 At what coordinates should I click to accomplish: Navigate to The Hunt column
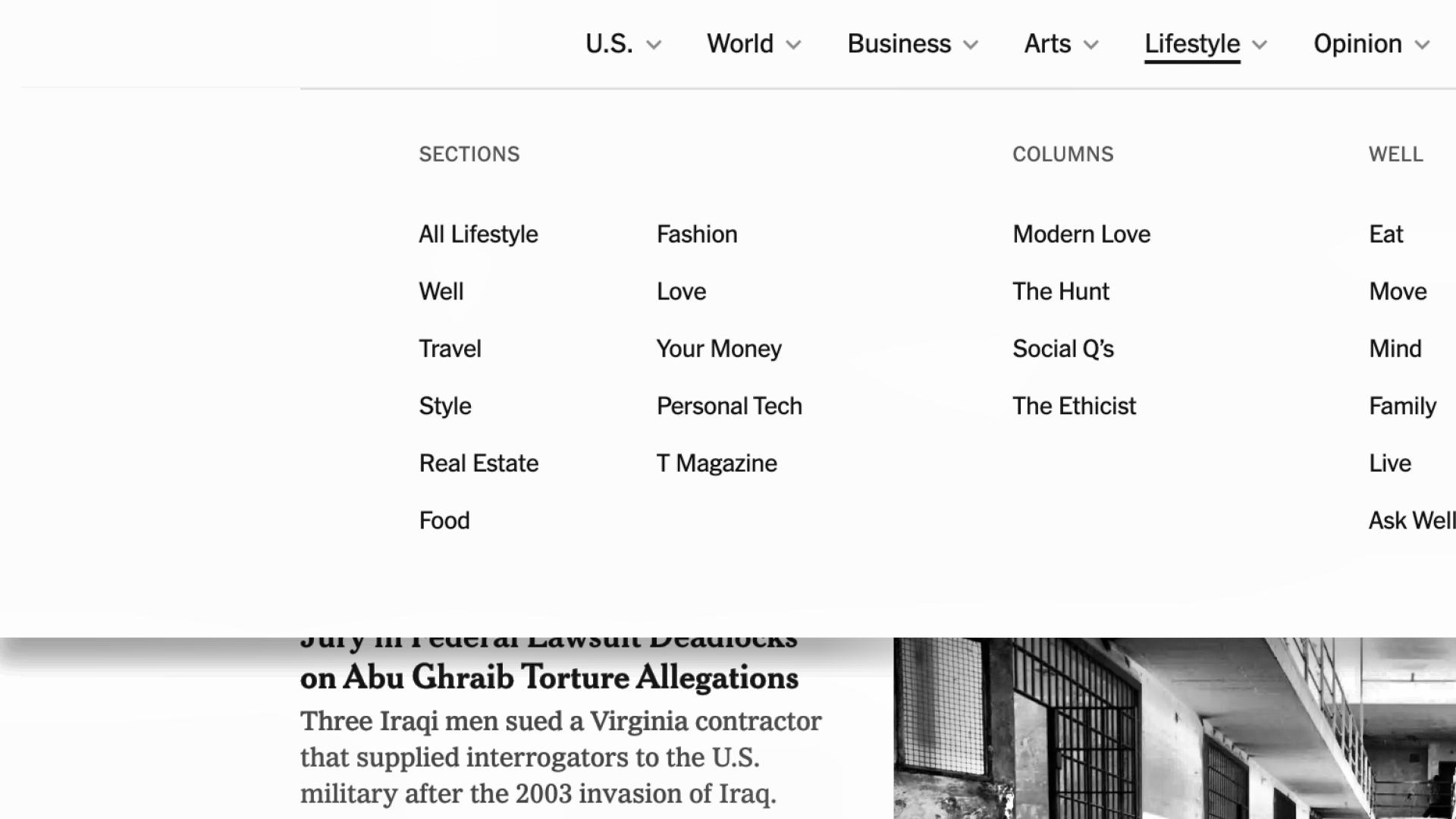pyautogui.click(x=1060, y=291)
